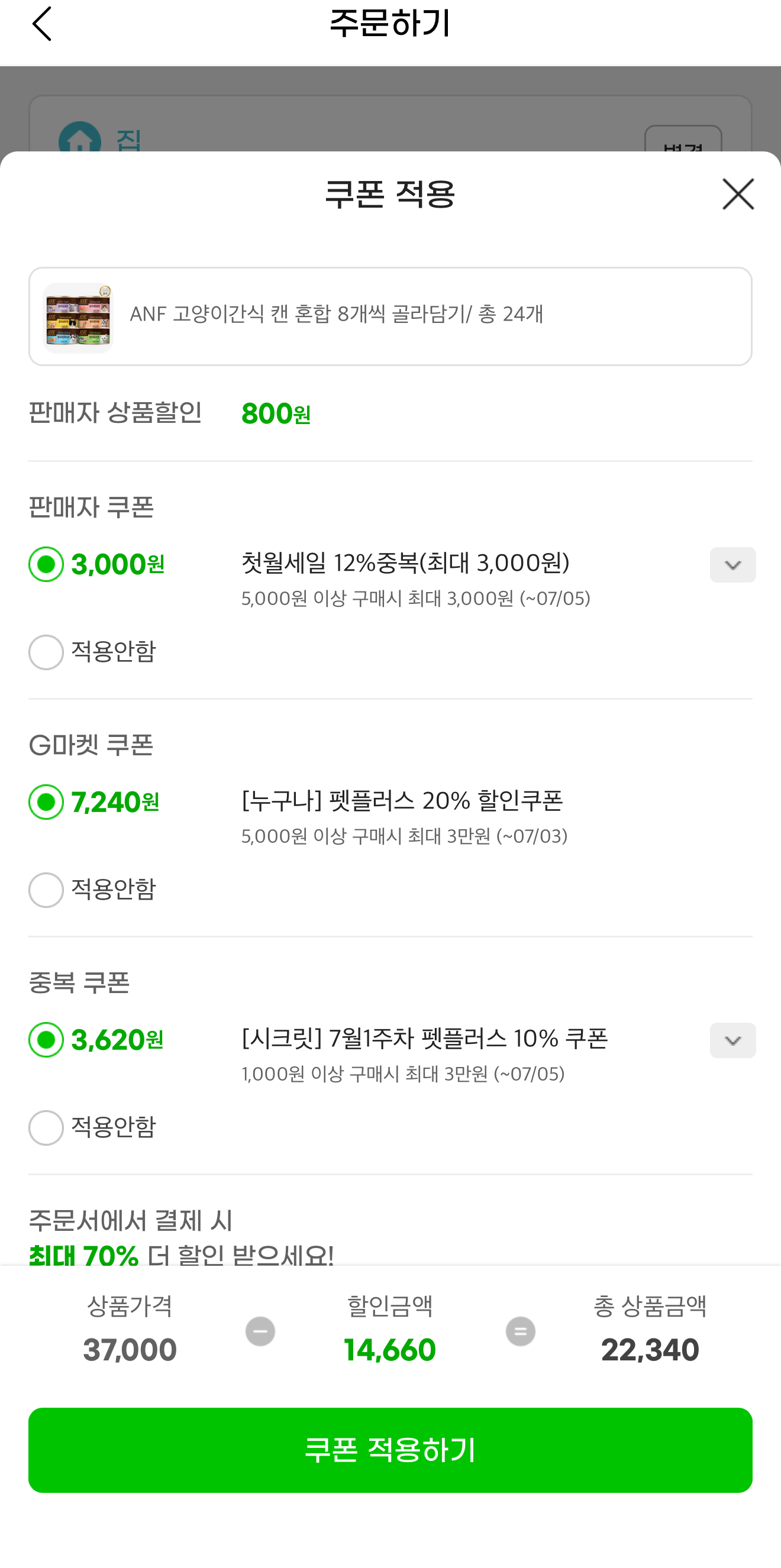781x1568 pixels.
Task: Select 적용안함 under G마켓 쿠폰
Action: pyautogui.click(x=46, y=890)
